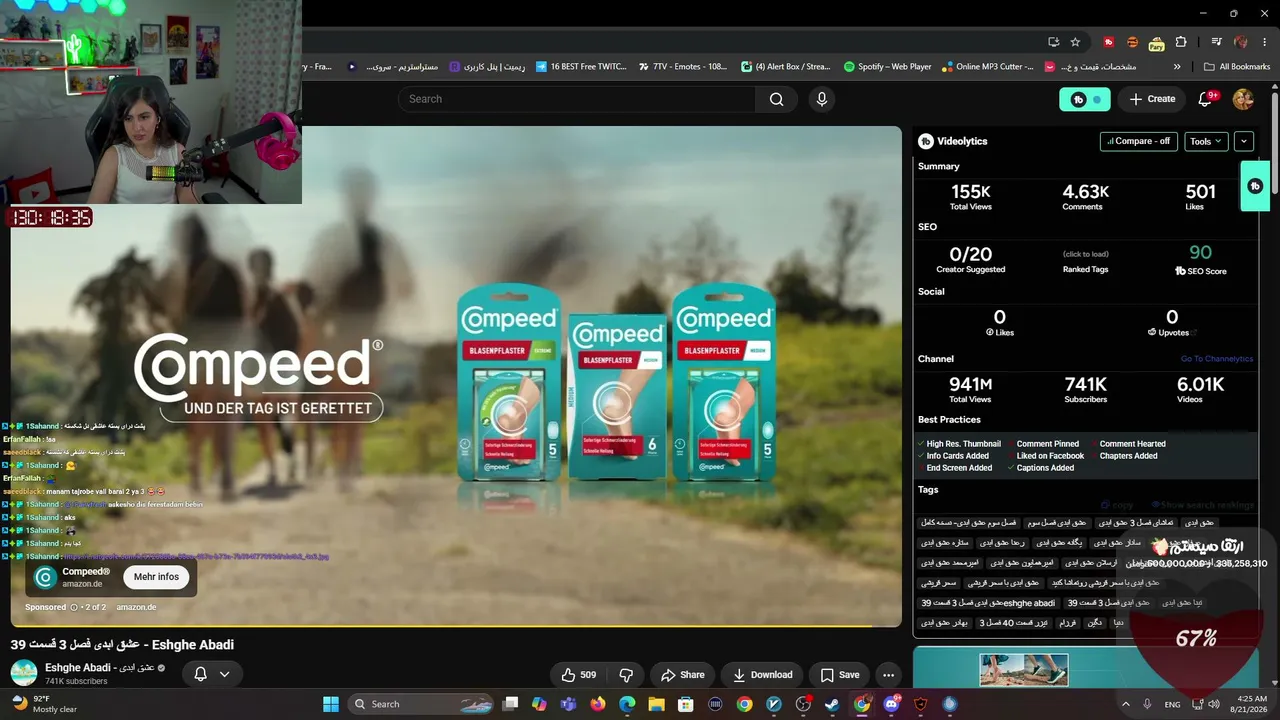The image size is (1280, 720).
Task: Click the Create button
Action: pyautogui.click(x=1152, y=99)
